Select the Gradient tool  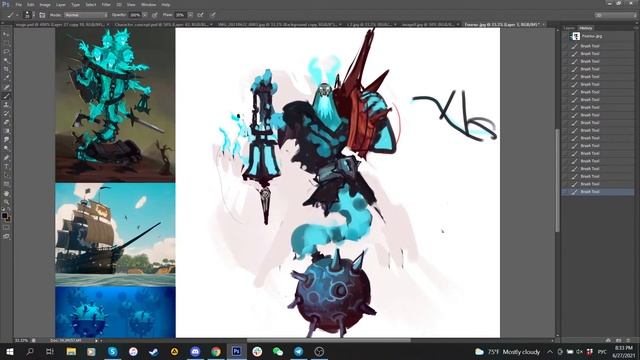pos(6,131)
